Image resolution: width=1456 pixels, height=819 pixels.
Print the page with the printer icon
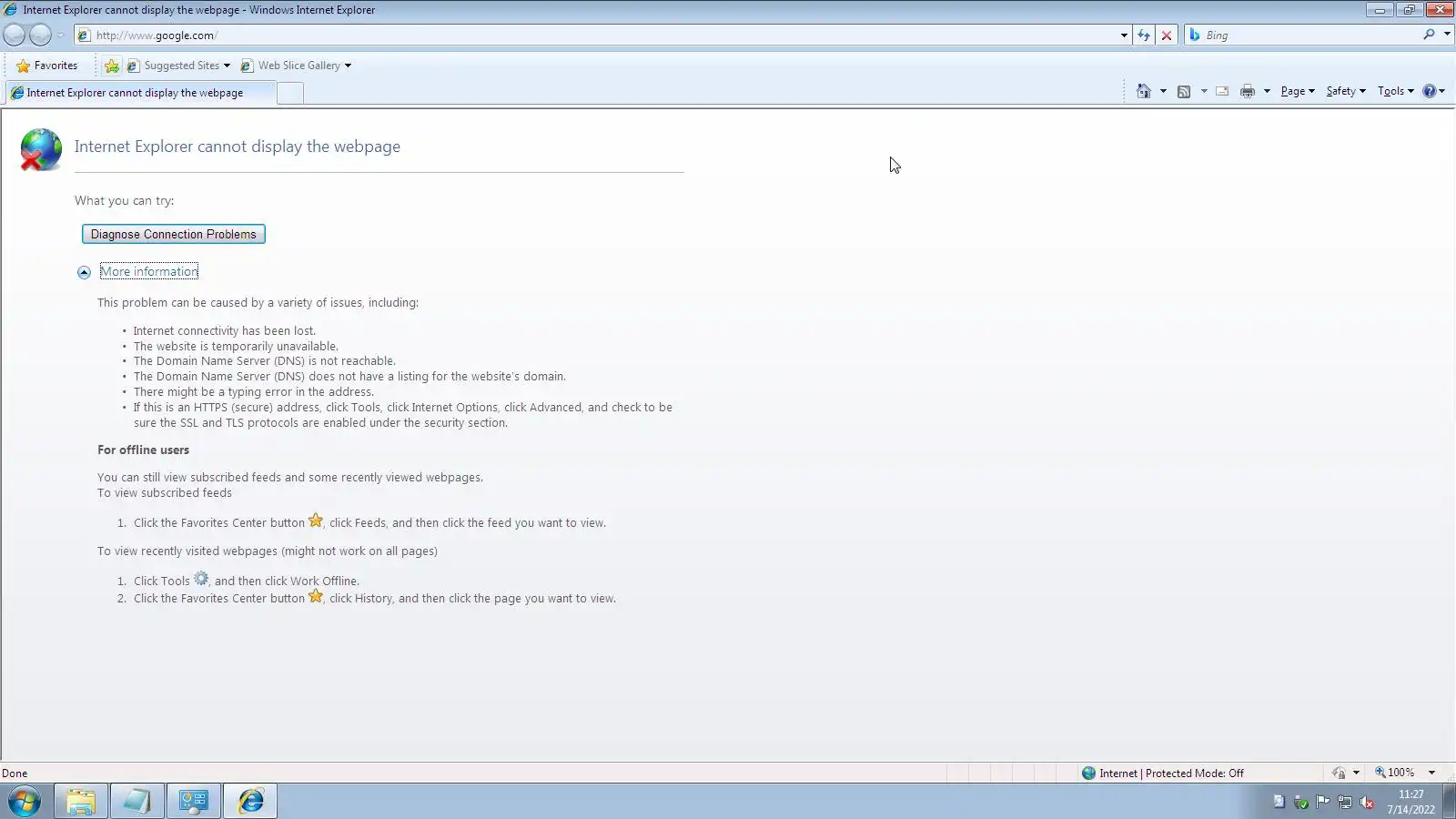click(x=1248, y=91)
